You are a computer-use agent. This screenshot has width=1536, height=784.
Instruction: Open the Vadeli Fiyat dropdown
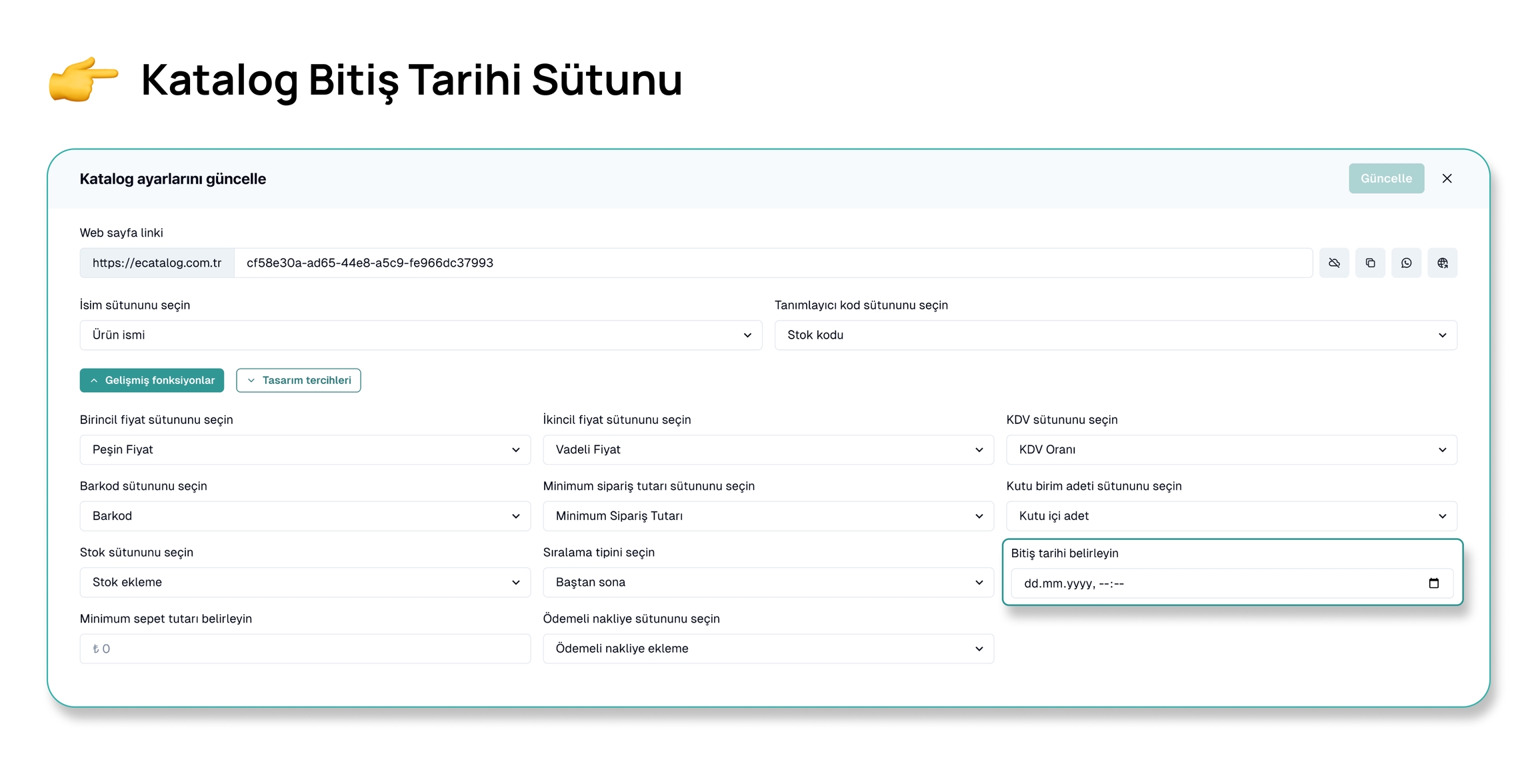click(x=768, y=449)
